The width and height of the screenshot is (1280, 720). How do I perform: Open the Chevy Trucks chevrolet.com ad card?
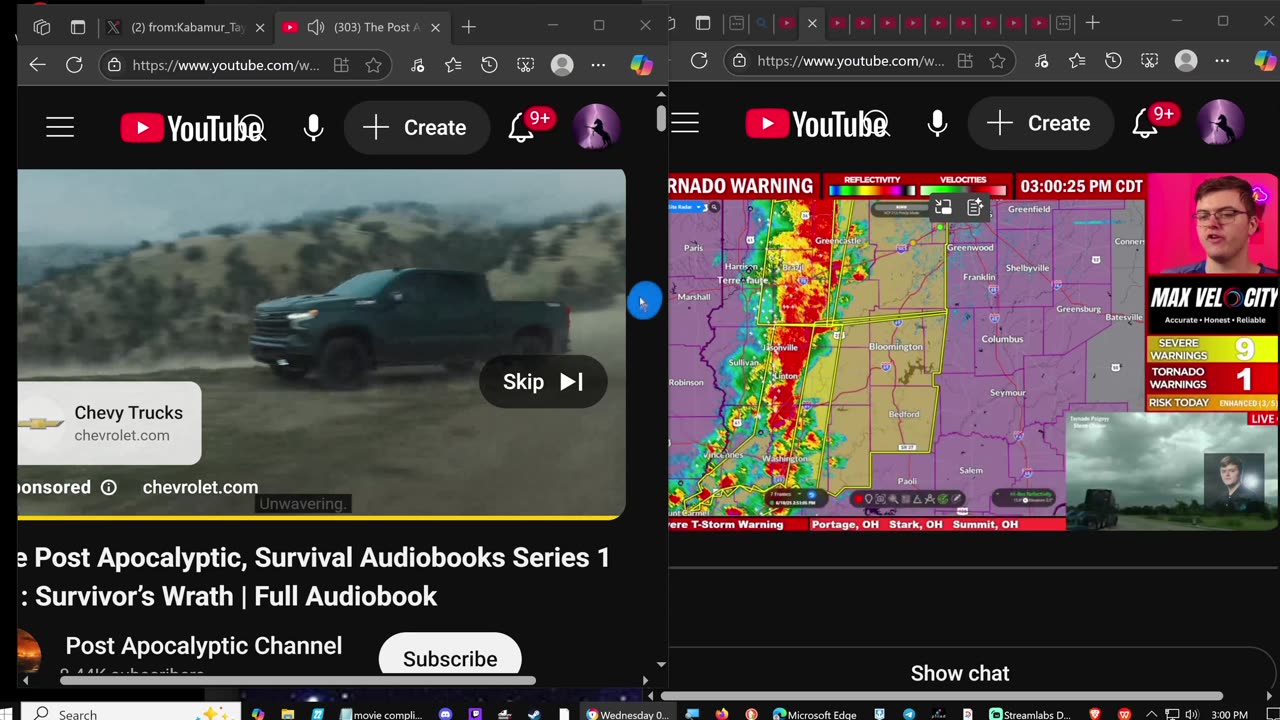pos(109,423)
